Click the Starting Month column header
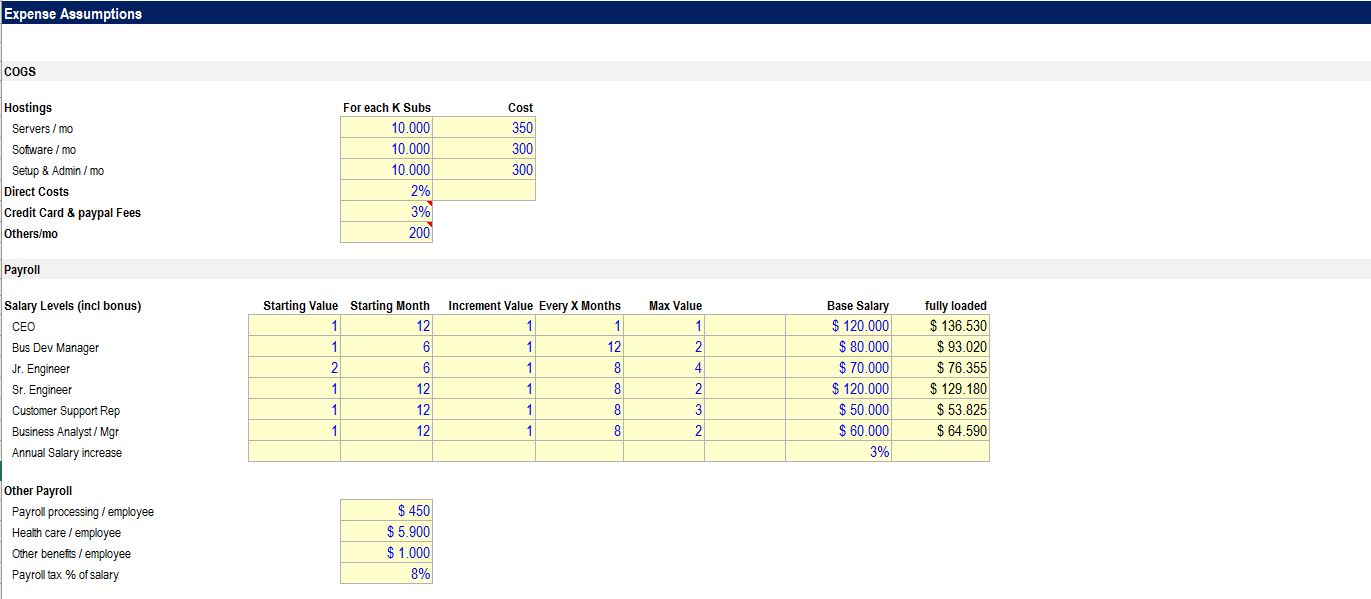Screen dimensions: 1371x599 pyautogui.click(x=390, y=306)
